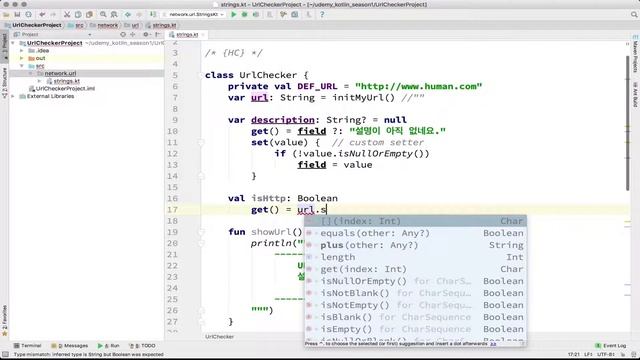Click the Open folder toolbar icon
Image resolution: width=640 pixels, height=360 pixels.
(6, 15)
